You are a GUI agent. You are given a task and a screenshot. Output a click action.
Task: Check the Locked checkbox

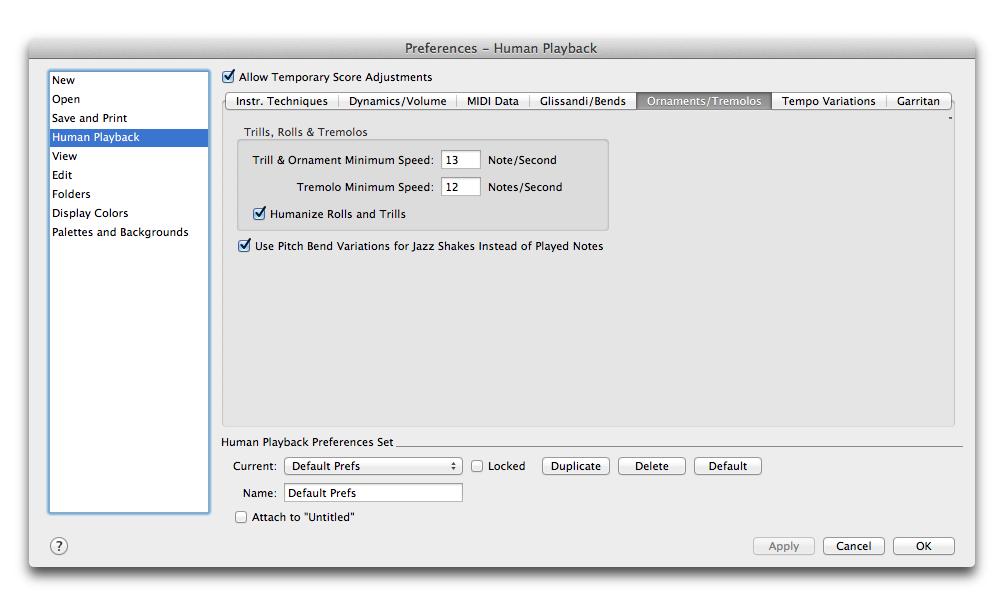coord(478,466)
